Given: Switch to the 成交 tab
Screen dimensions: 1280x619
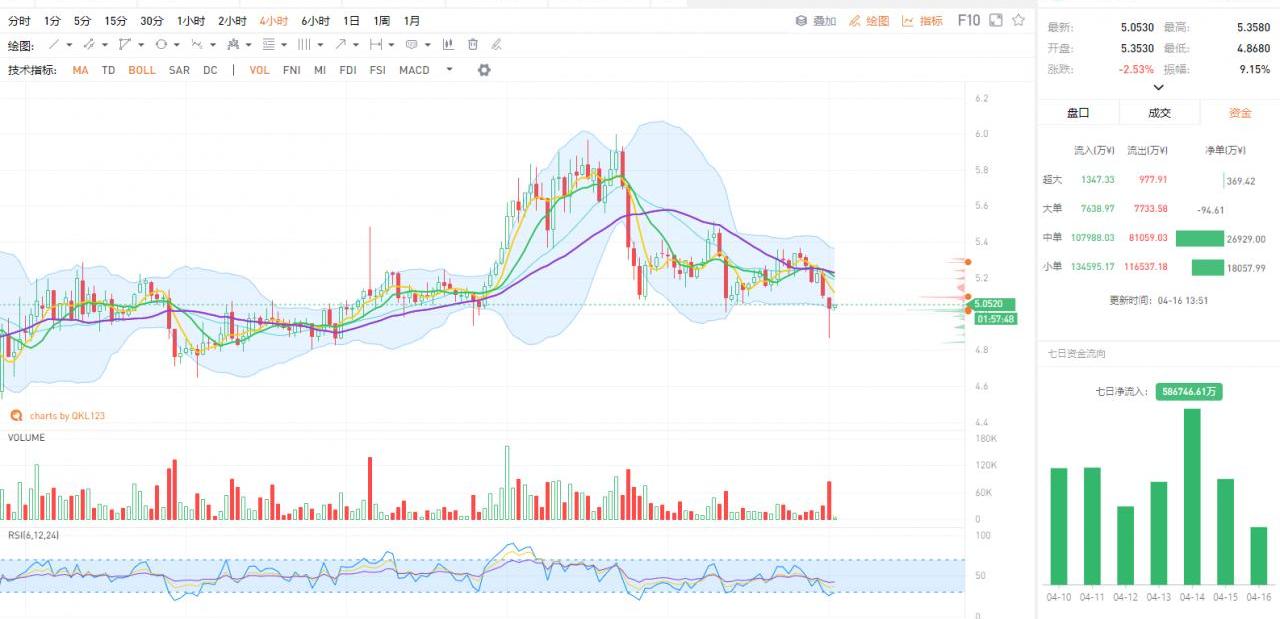Looking at the screenshot, I should pyautogui.click(x=1159, y=113).
